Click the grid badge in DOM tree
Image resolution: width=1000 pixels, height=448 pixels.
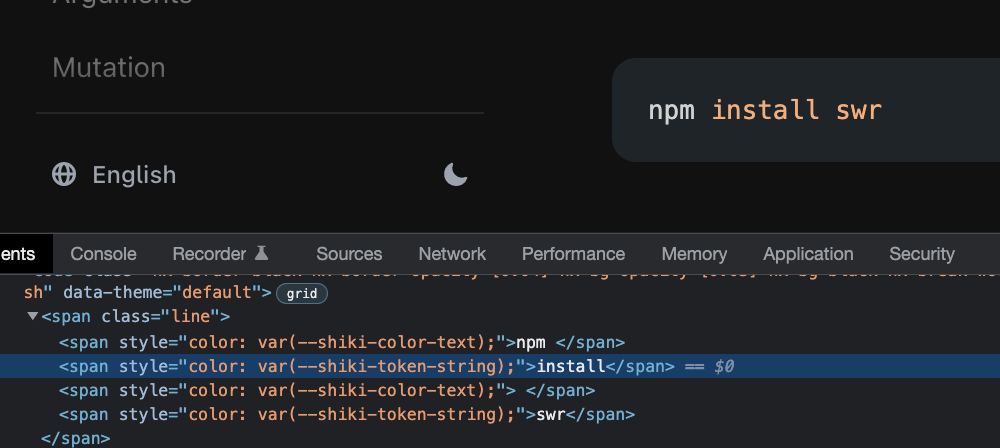click(302, 294)
